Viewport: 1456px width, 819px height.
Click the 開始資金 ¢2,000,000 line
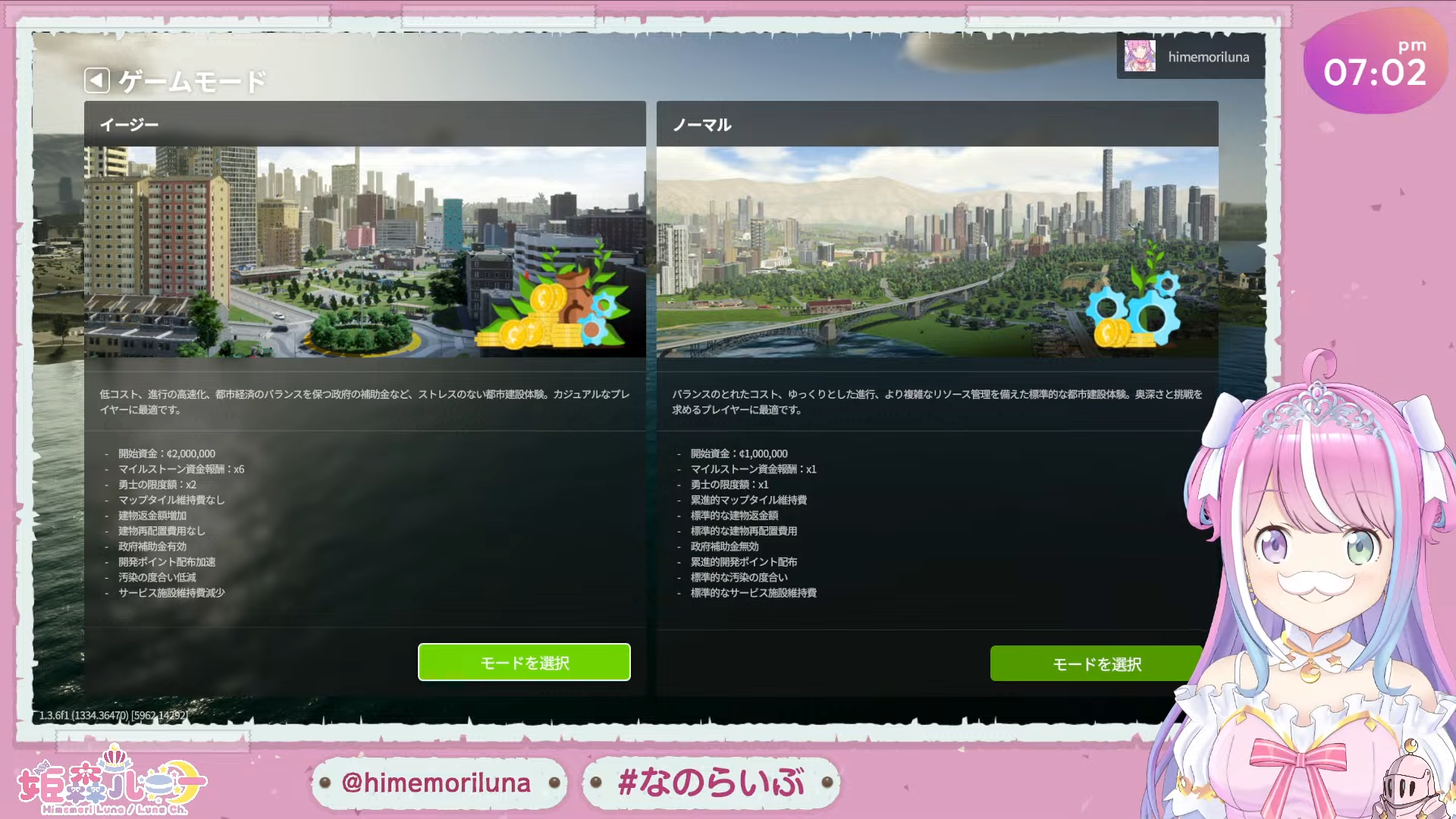point(167,453)
